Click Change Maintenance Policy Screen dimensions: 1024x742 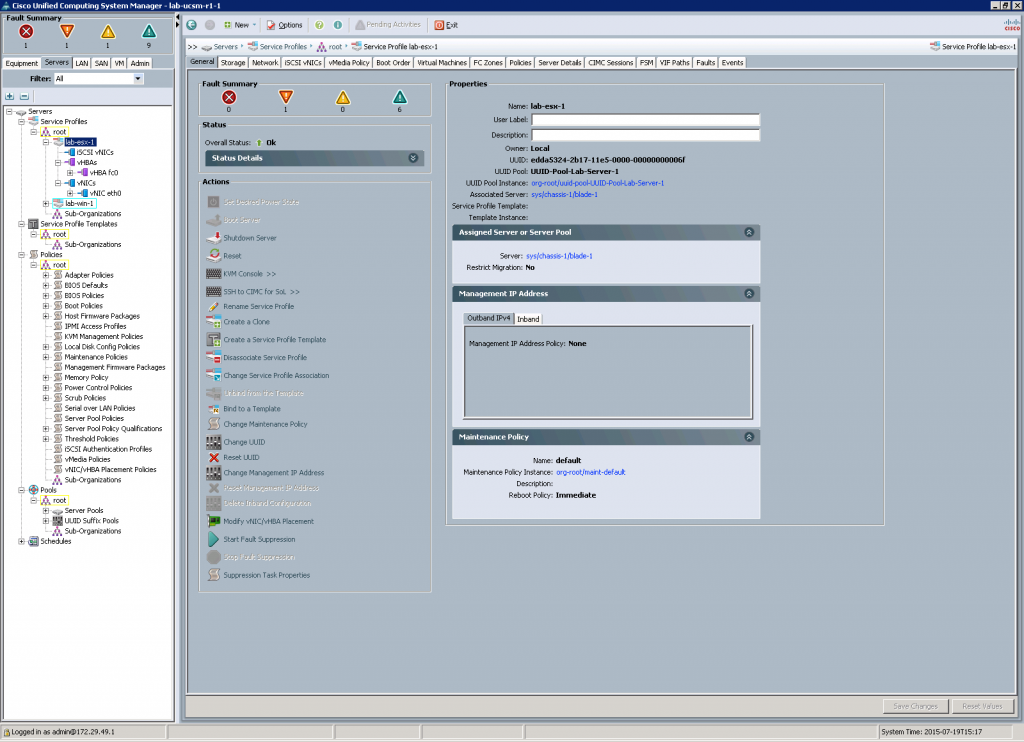pos(265,425)
